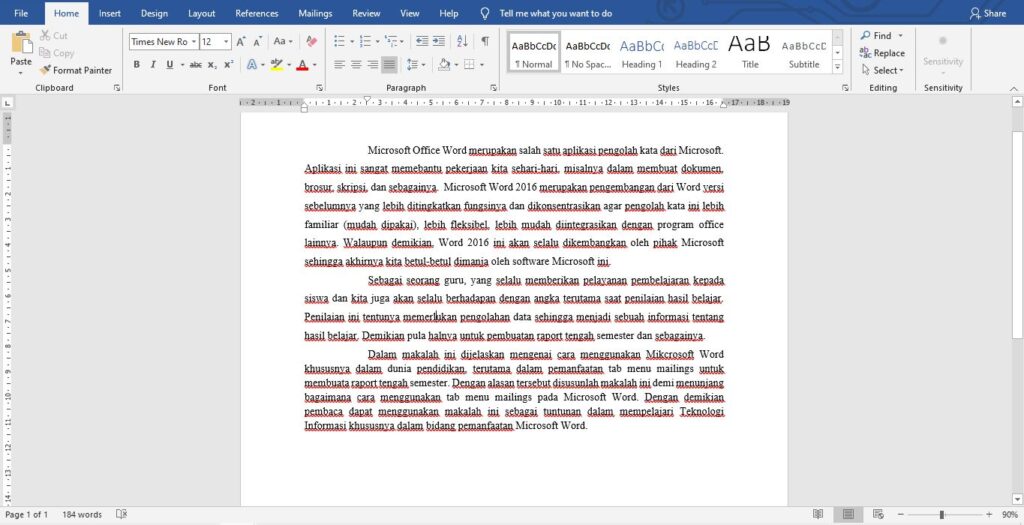Toggle Italic formatting
Screen dimensions: 1024x525
tap(153, 65)
